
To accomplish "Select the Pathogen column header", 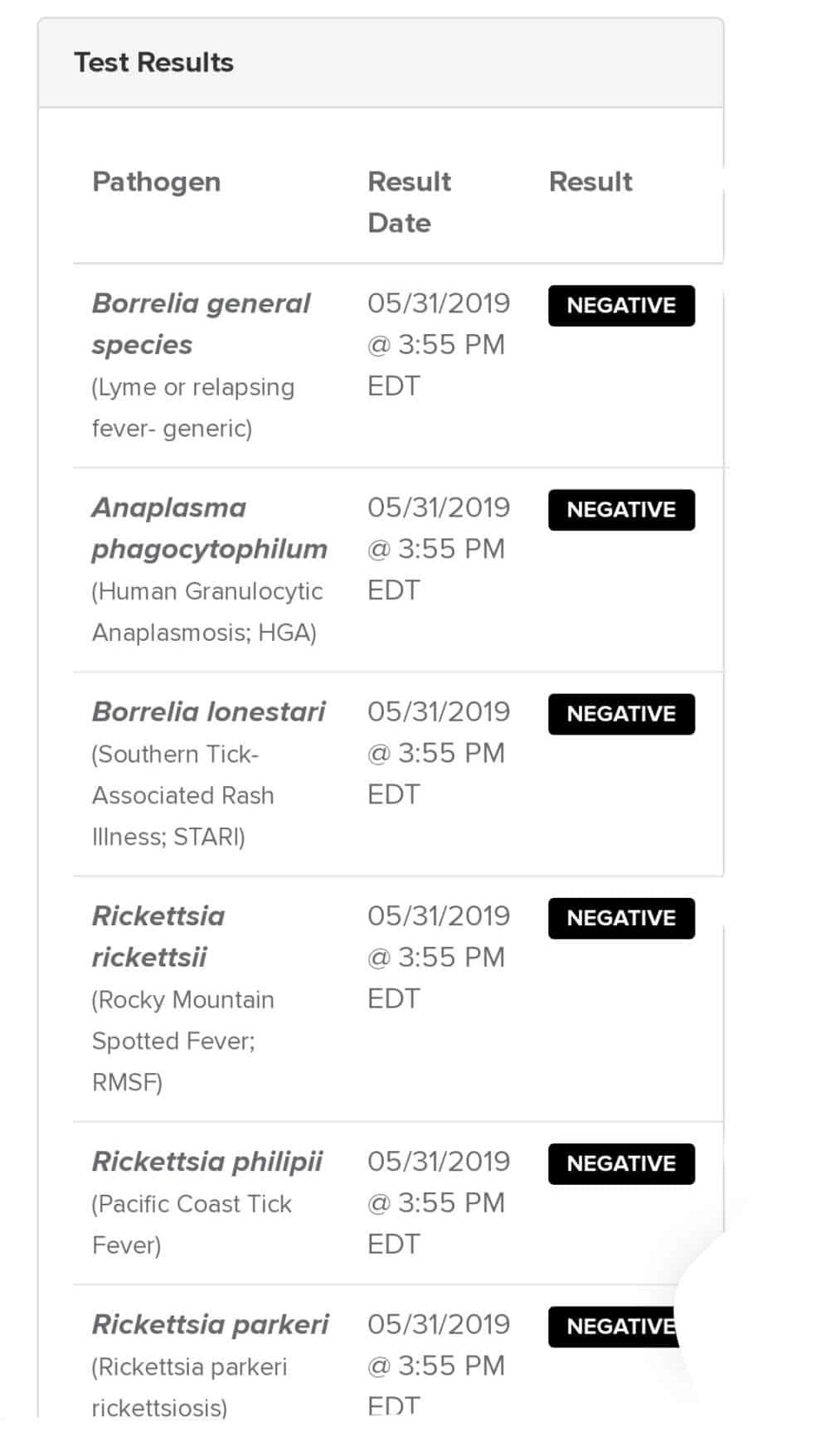I will pos(156,182).
